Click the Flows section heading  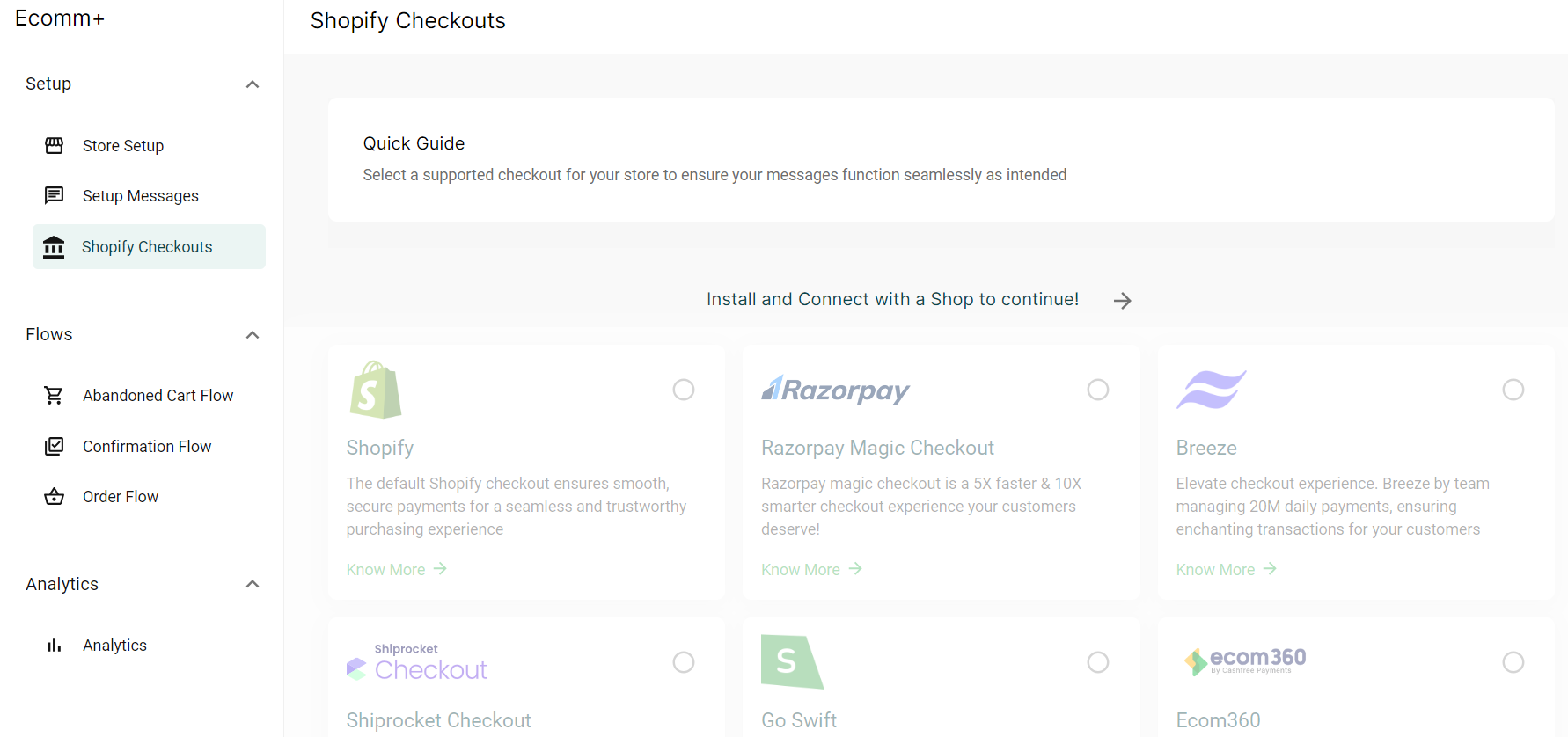pos(49,334)
